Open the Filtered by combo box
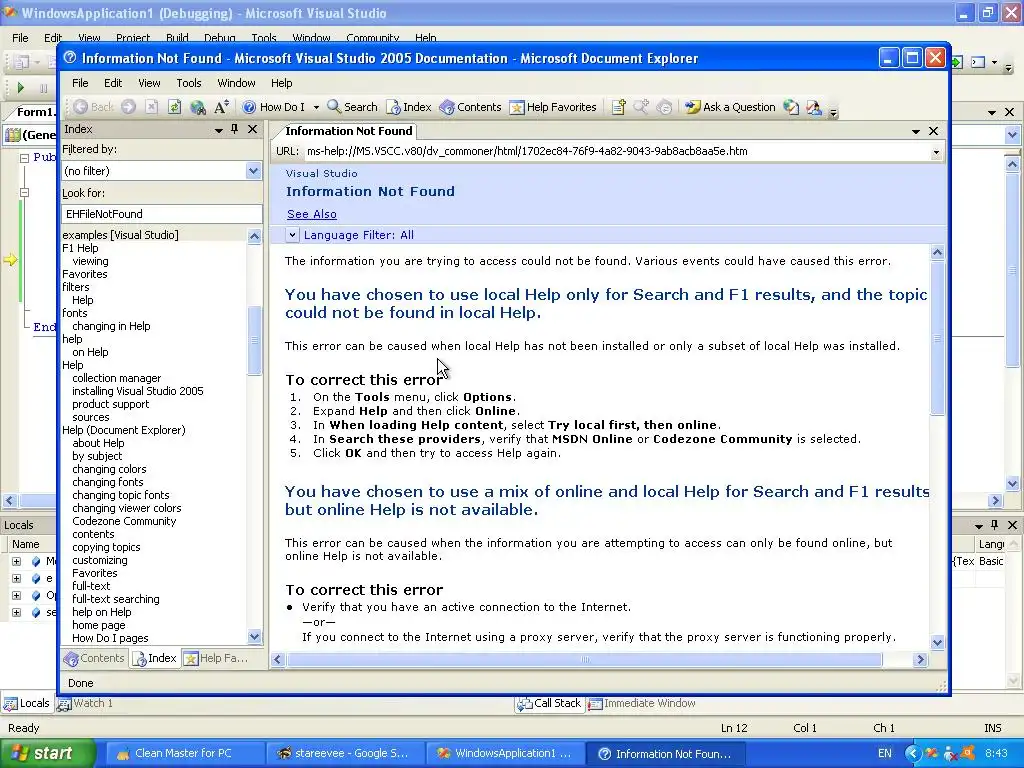The height and width of the screenshot is (768, 1024). [162, 171]
